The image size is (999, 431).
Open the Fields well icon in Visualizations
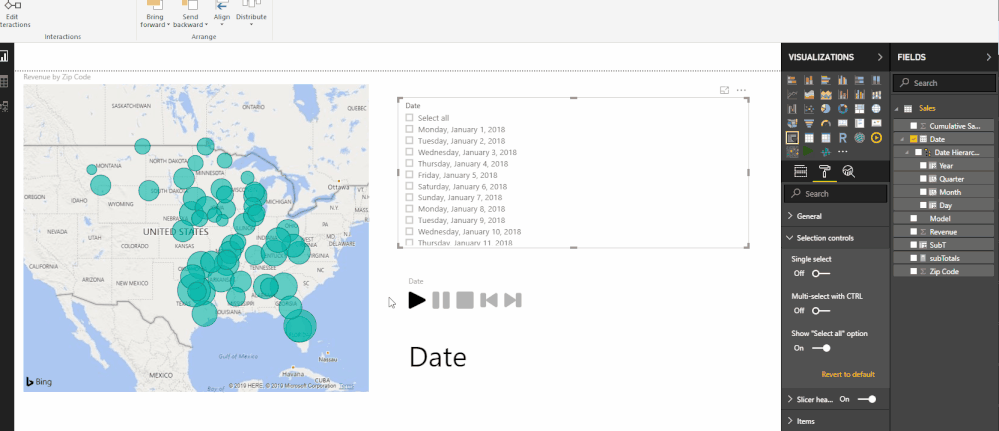(800, 171)
